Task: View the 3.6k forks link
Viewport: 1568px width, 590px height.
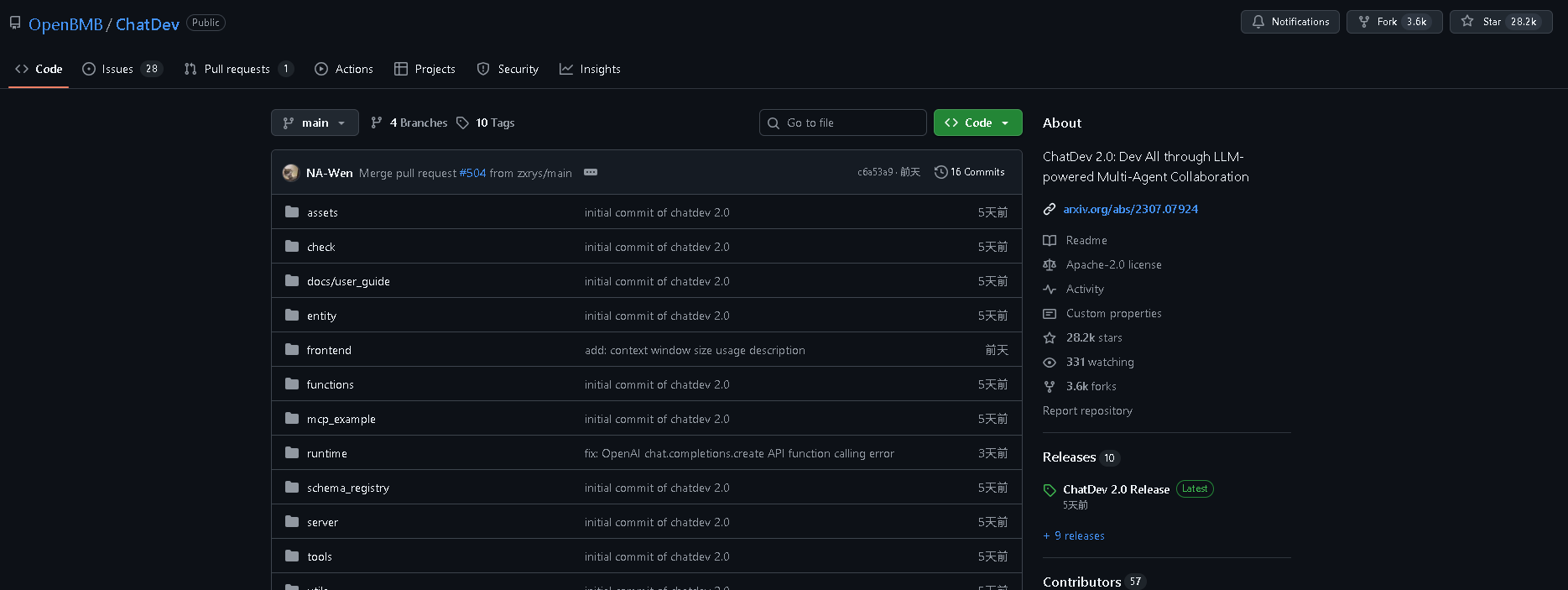Action: pos(1091,386)
